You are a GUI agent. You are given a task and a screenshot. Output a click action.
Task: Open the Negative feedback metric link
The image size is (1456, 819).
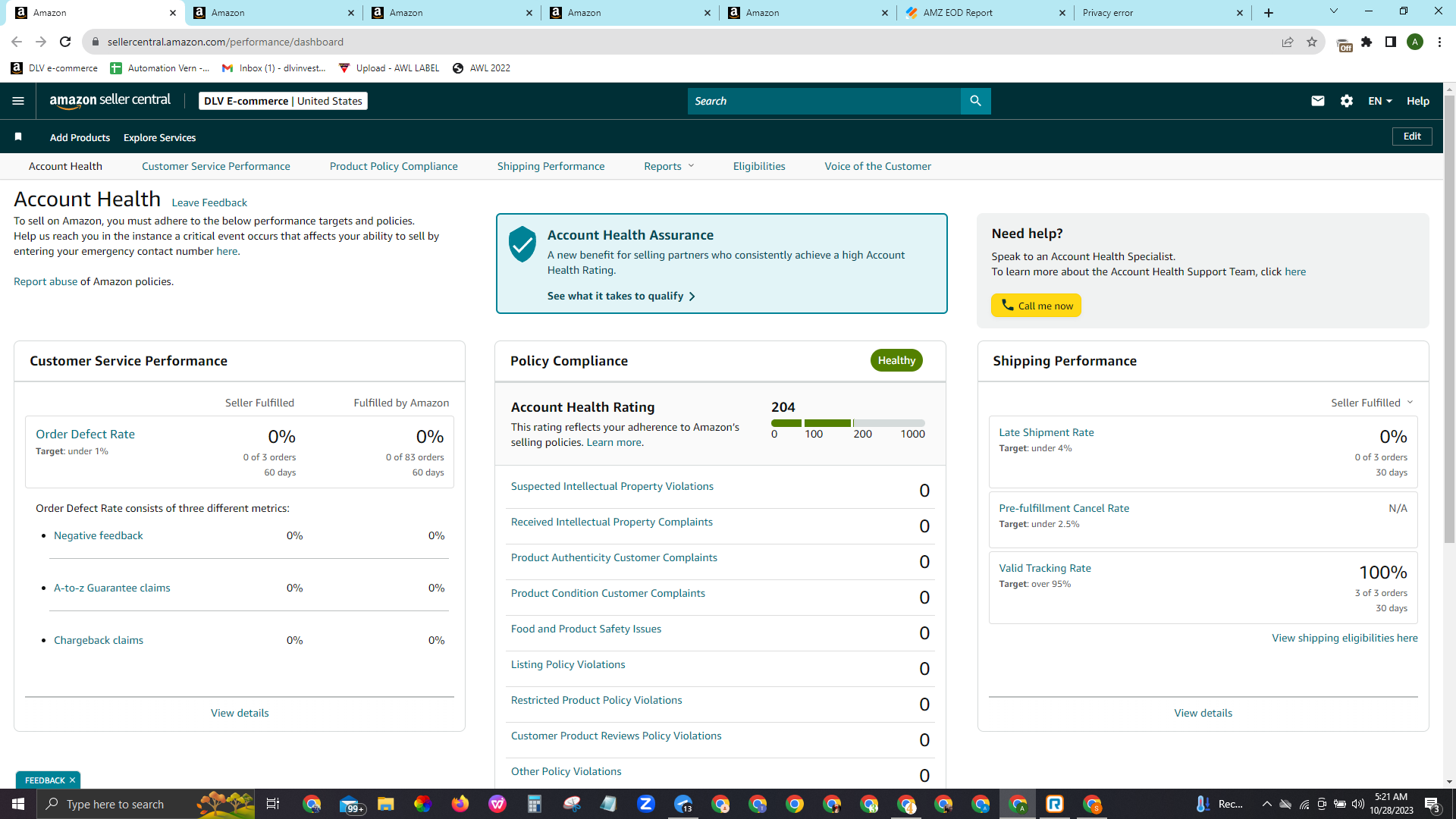click(99, 535)
